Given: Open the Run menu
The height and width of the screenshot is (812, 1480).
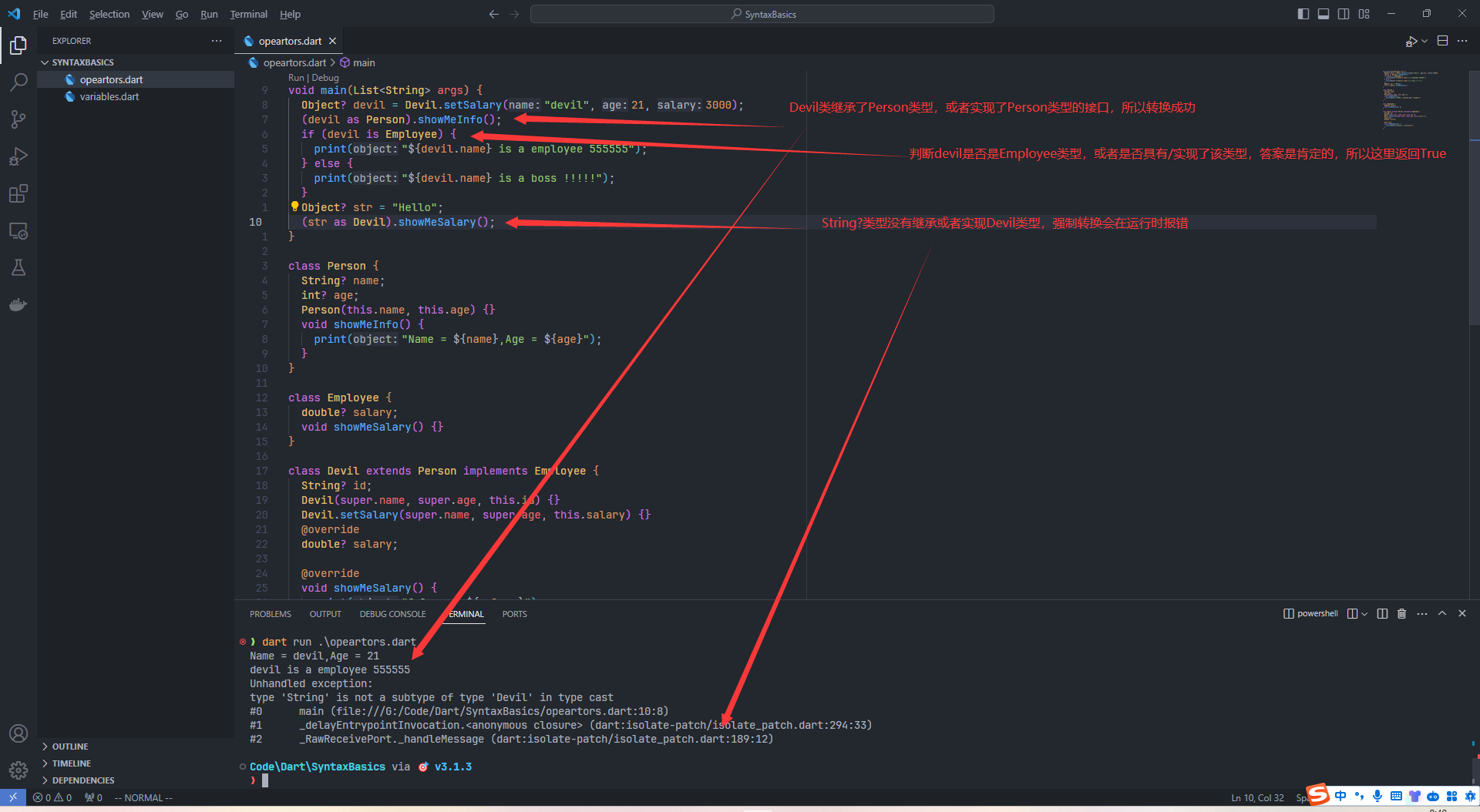Looking at the screenshot, I should 209,14.
